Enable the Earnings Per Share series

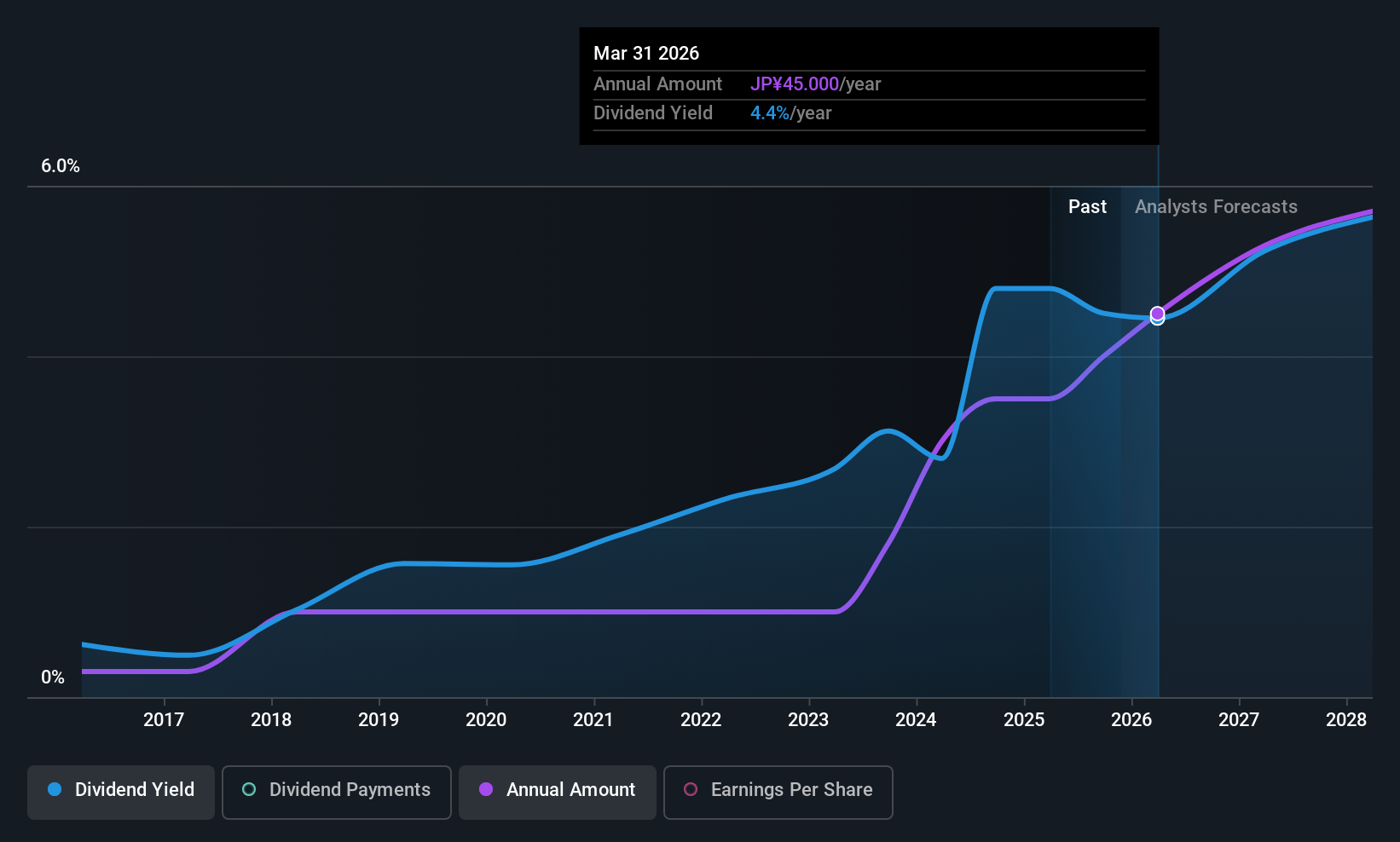pyautogui.click(x=778, y=790)
